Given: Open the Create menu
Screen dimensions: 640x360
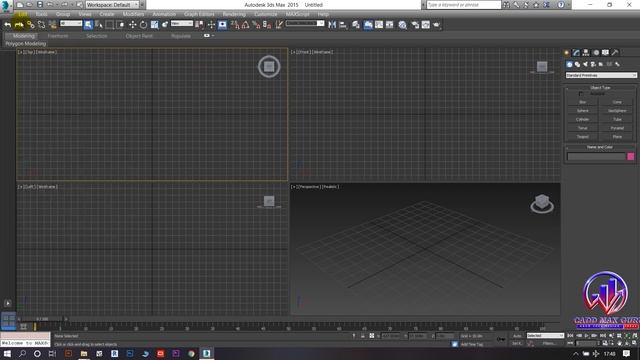Looking at the screenshot, I should (x=107, y=14).
